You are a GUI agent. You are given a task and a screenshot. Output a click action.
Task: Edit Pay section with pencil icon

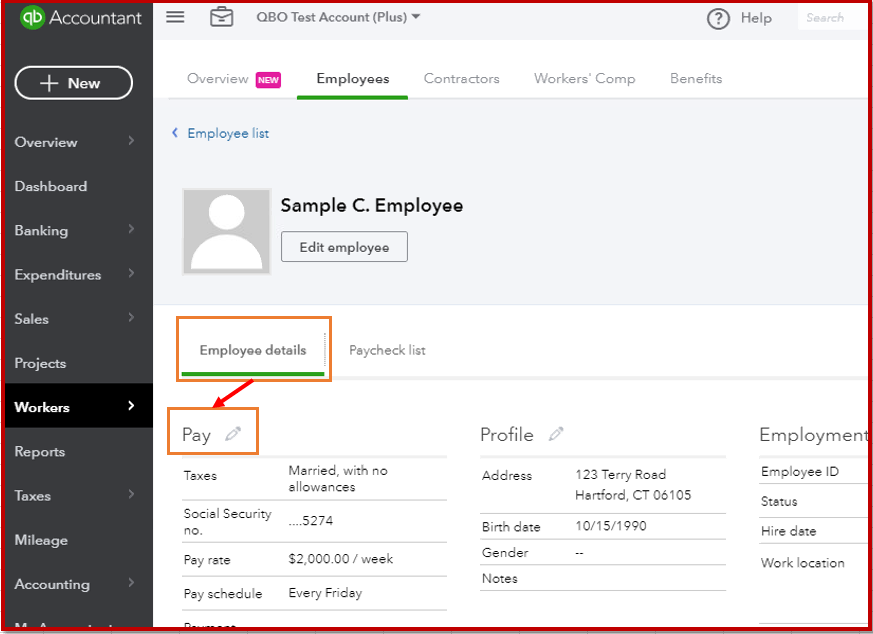[x=233, y=434]
